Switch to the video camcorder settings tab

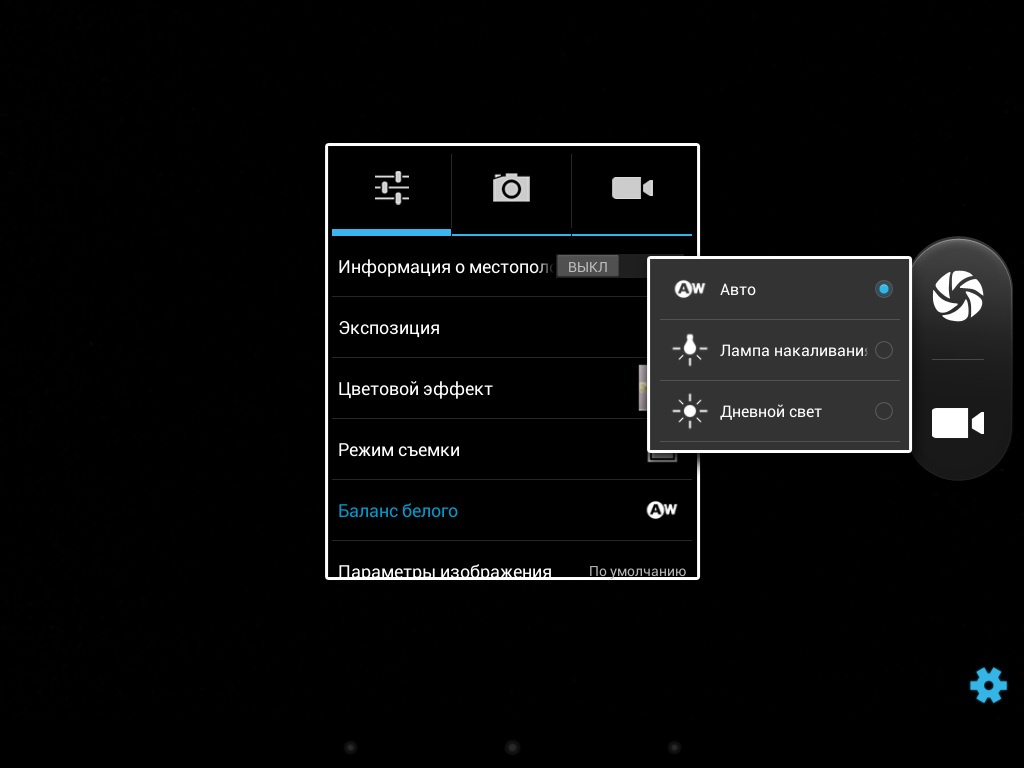[x=632, y=188]
